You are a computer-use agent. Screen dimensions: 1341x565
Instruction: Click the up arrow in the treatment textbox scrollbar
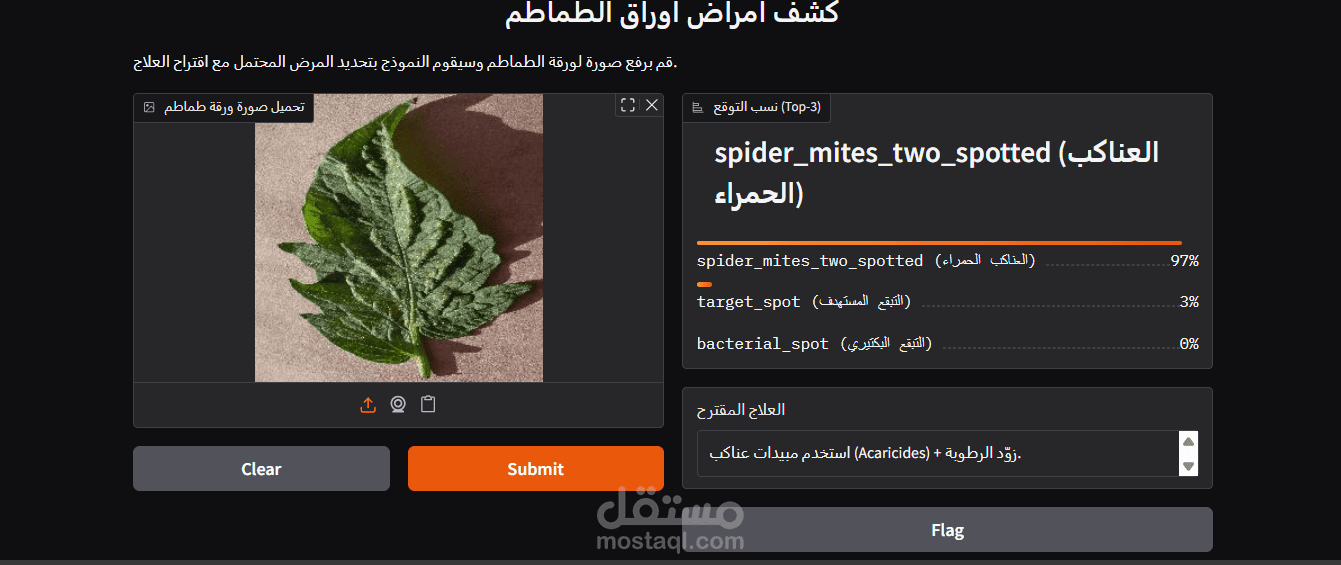point(1188,442)
